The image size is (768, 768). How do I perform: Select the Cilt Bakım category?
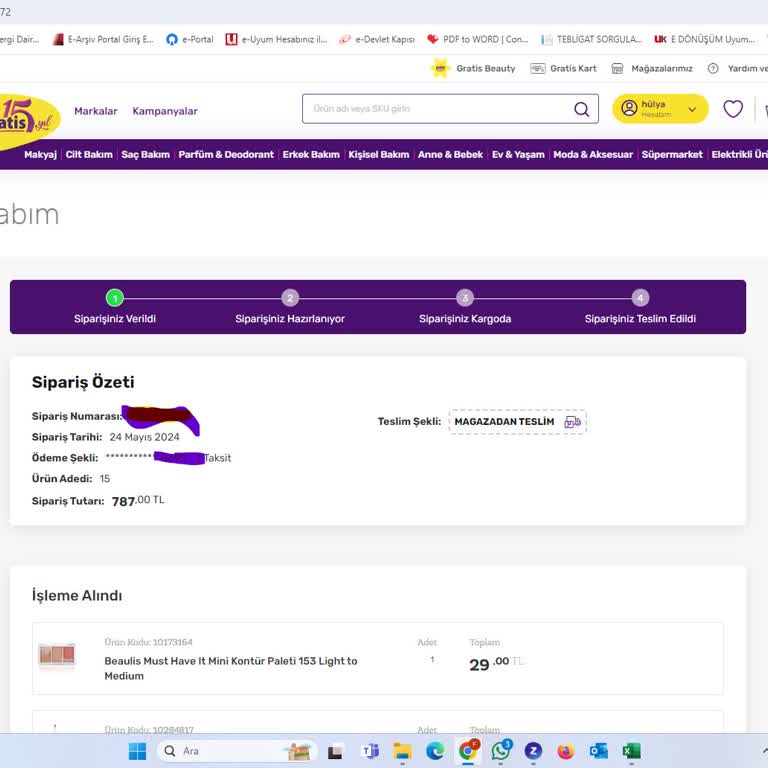pos(89,154)
